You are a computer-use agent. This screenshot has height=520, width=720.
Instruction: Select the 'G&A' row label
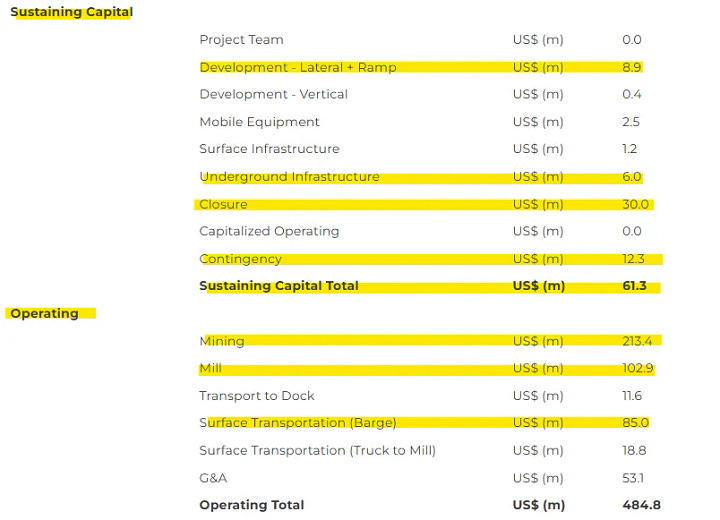pos(213,478)
